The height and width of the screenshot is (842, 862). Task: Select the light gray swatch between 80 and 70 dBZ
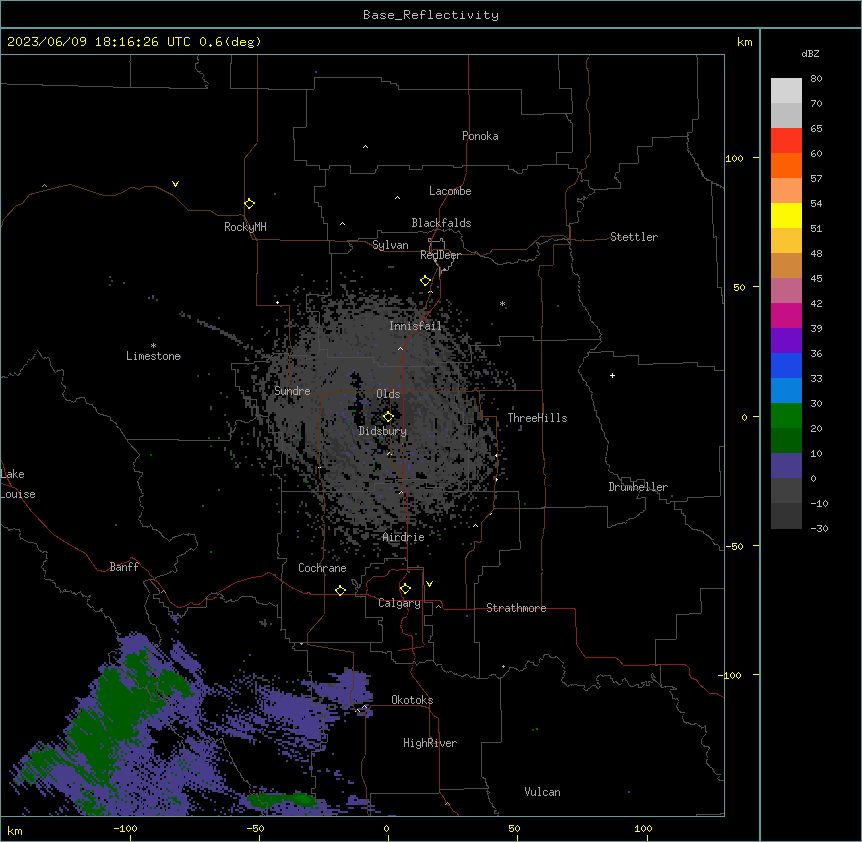[786, 91]
